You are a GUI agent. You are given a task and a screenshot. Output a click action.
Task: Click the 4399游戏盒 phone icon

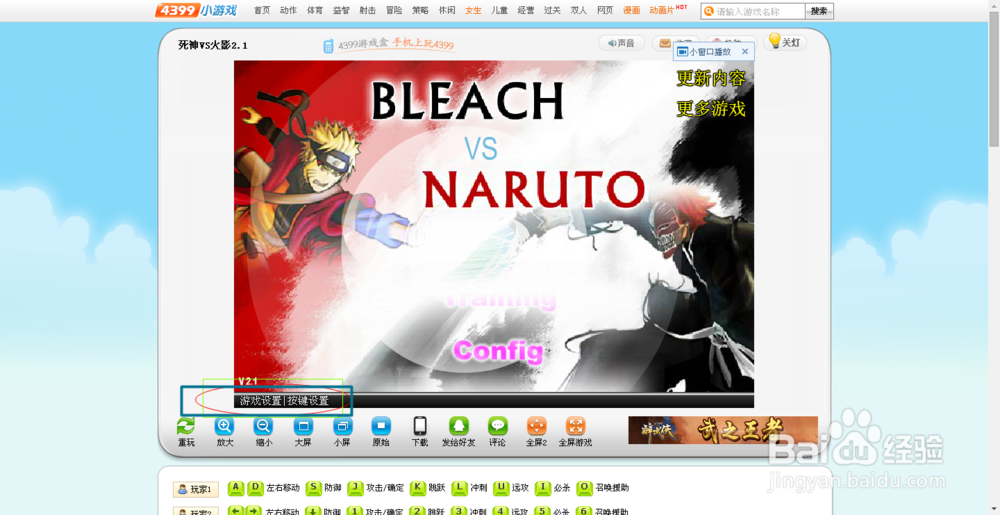(328, 45)
